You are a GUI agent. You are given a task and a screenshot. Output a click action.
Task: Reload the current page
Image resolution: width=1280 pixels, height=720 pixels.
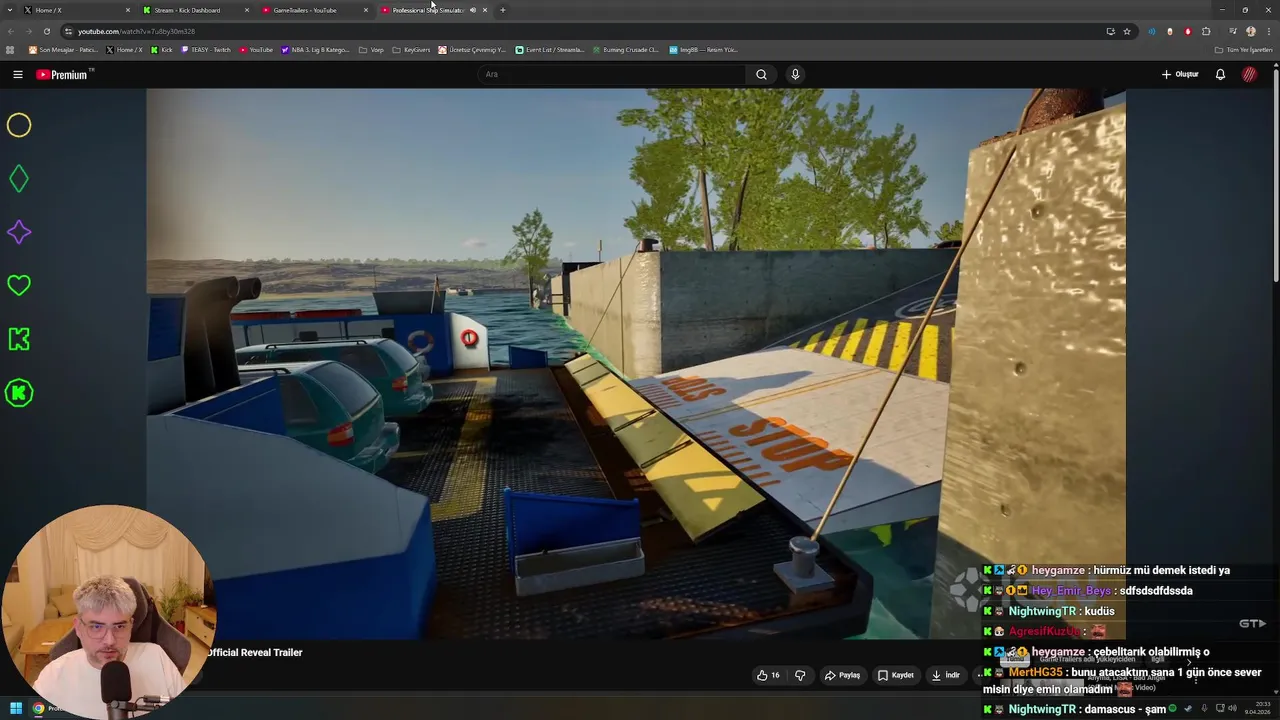click(x=46, y=31)
